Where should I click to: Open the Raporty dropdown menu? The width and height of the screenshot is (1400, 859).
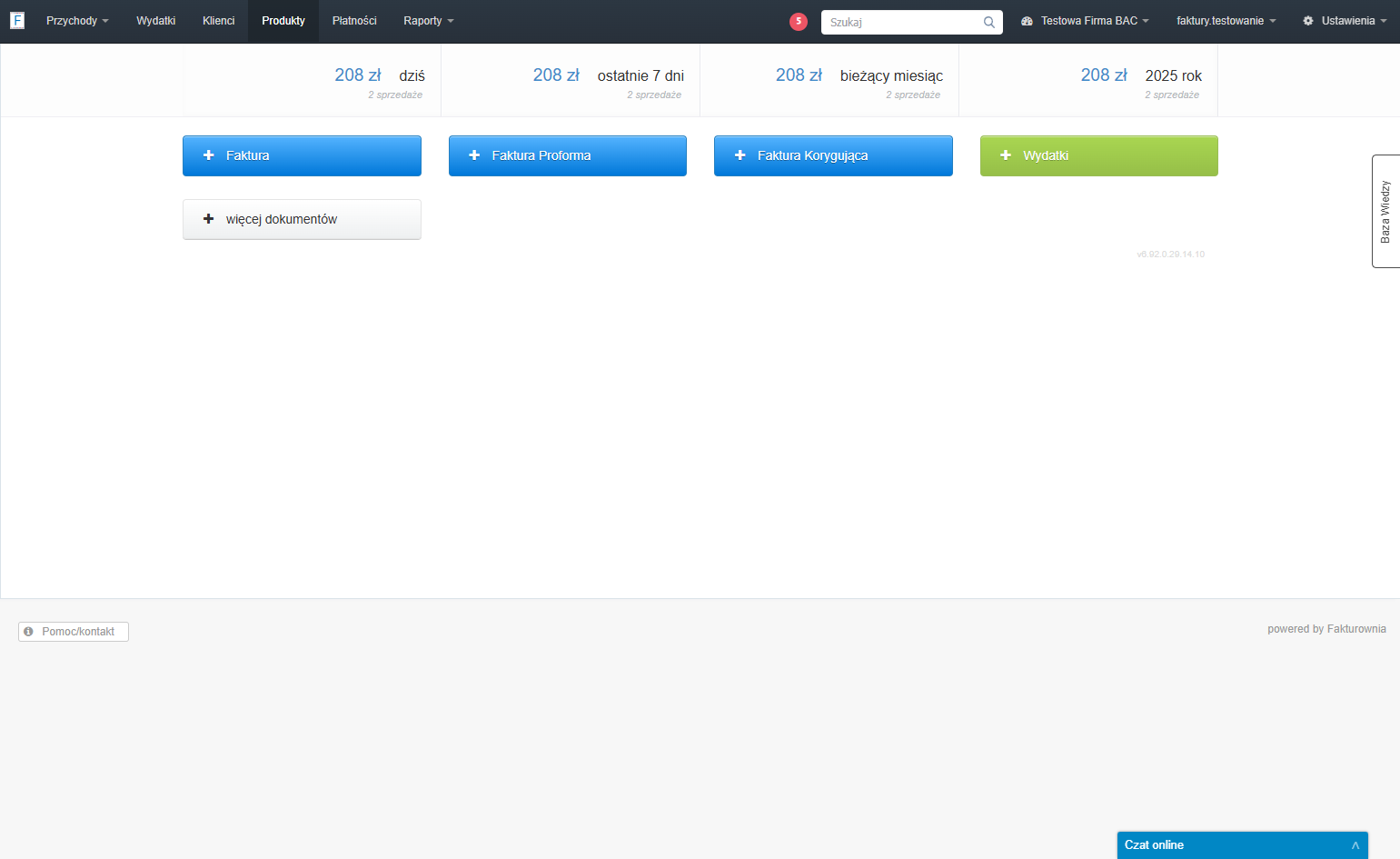pyautogui.click(x=428, y=21)
